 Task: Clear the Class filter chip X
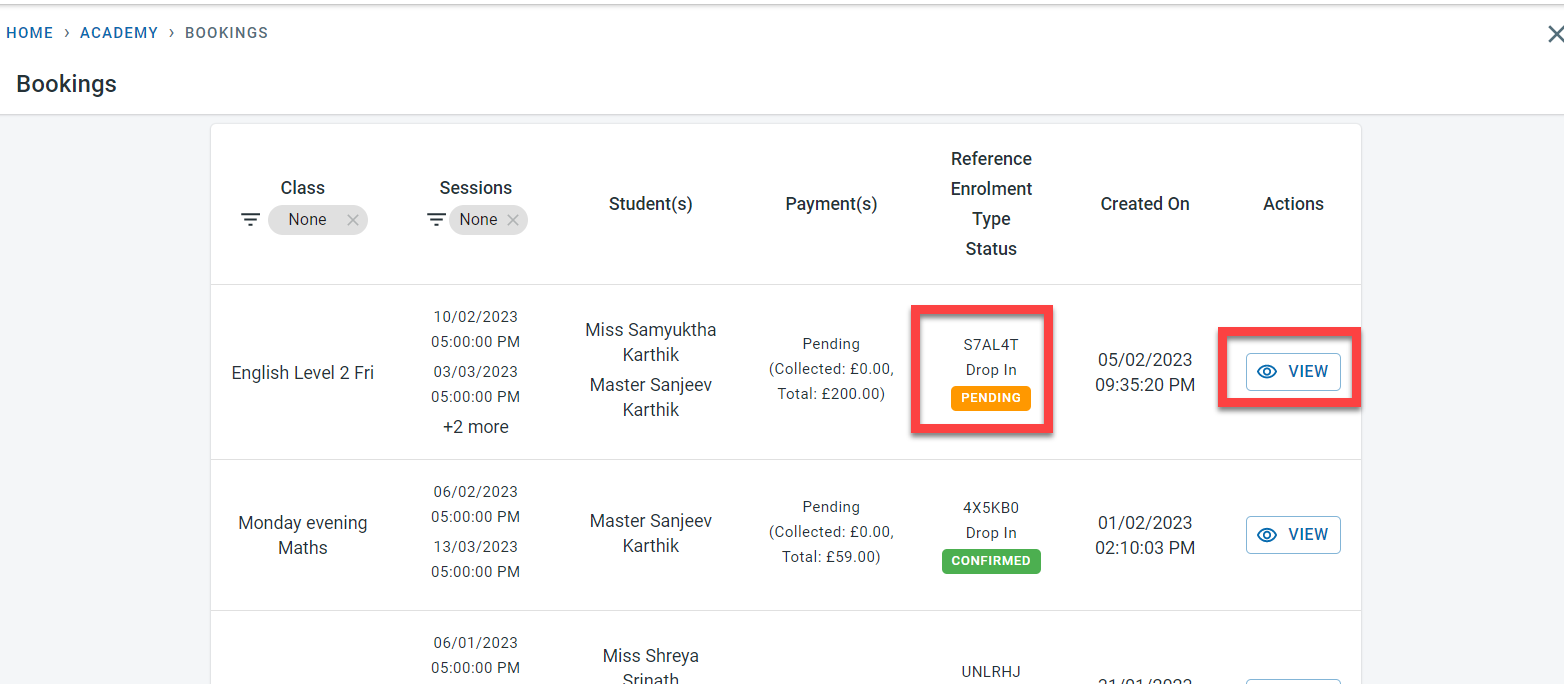352,220
